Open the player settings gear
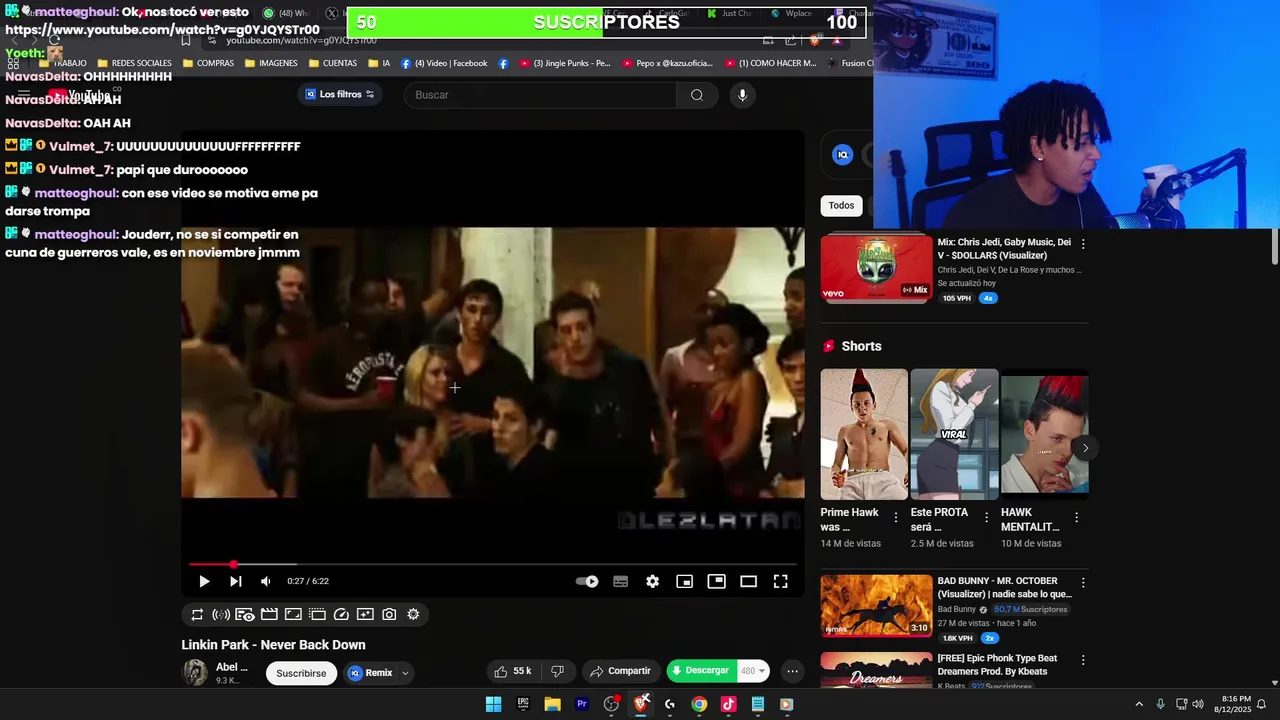The image size is (1280, 720). 653,581
